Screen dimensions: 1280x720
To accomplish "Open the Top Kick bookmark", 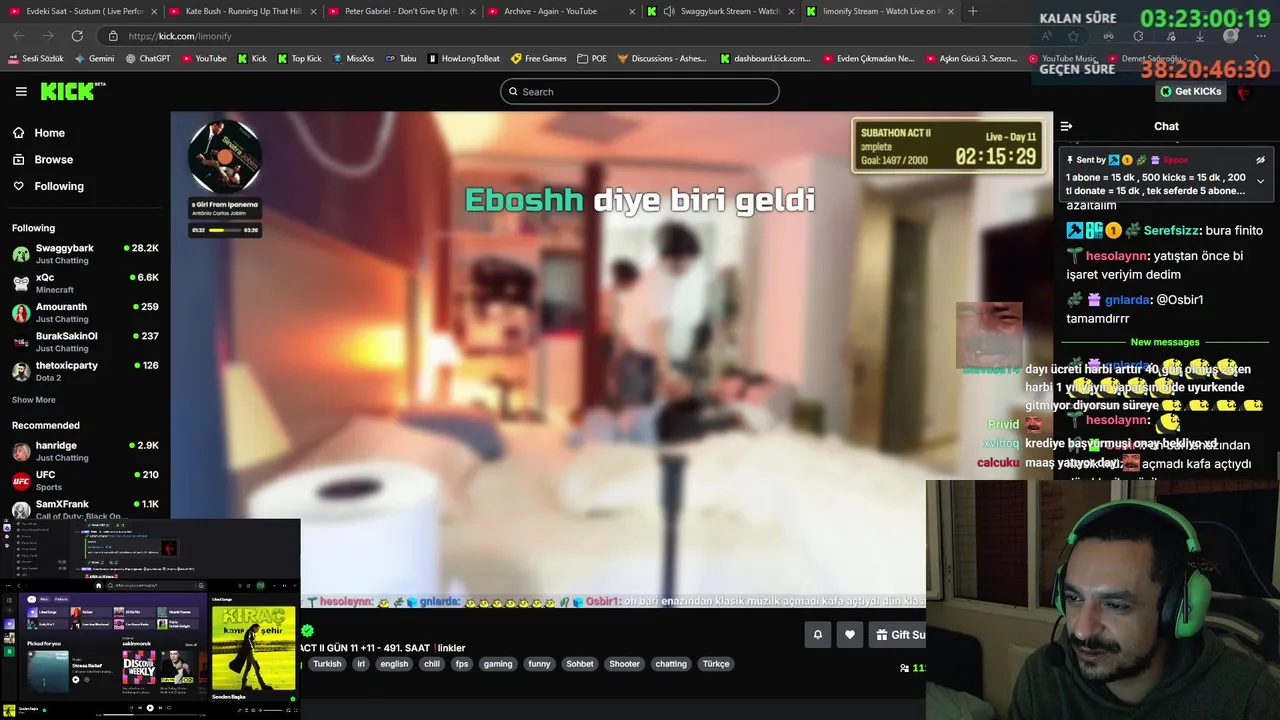I will (x=299, y=58).
